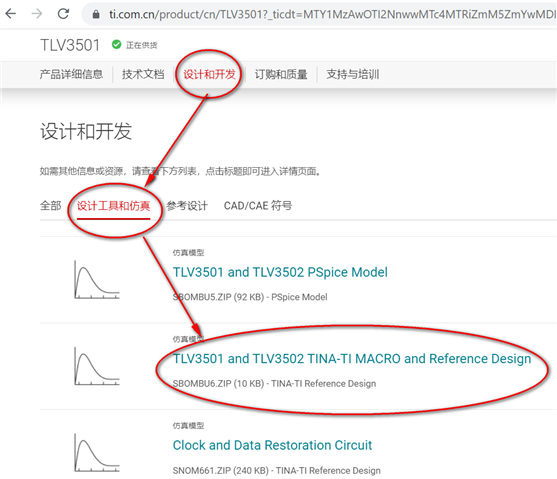This screenshot has height=479, width=557.
Task: Open the 设计和开发 tab
Action: click(209, 74)
